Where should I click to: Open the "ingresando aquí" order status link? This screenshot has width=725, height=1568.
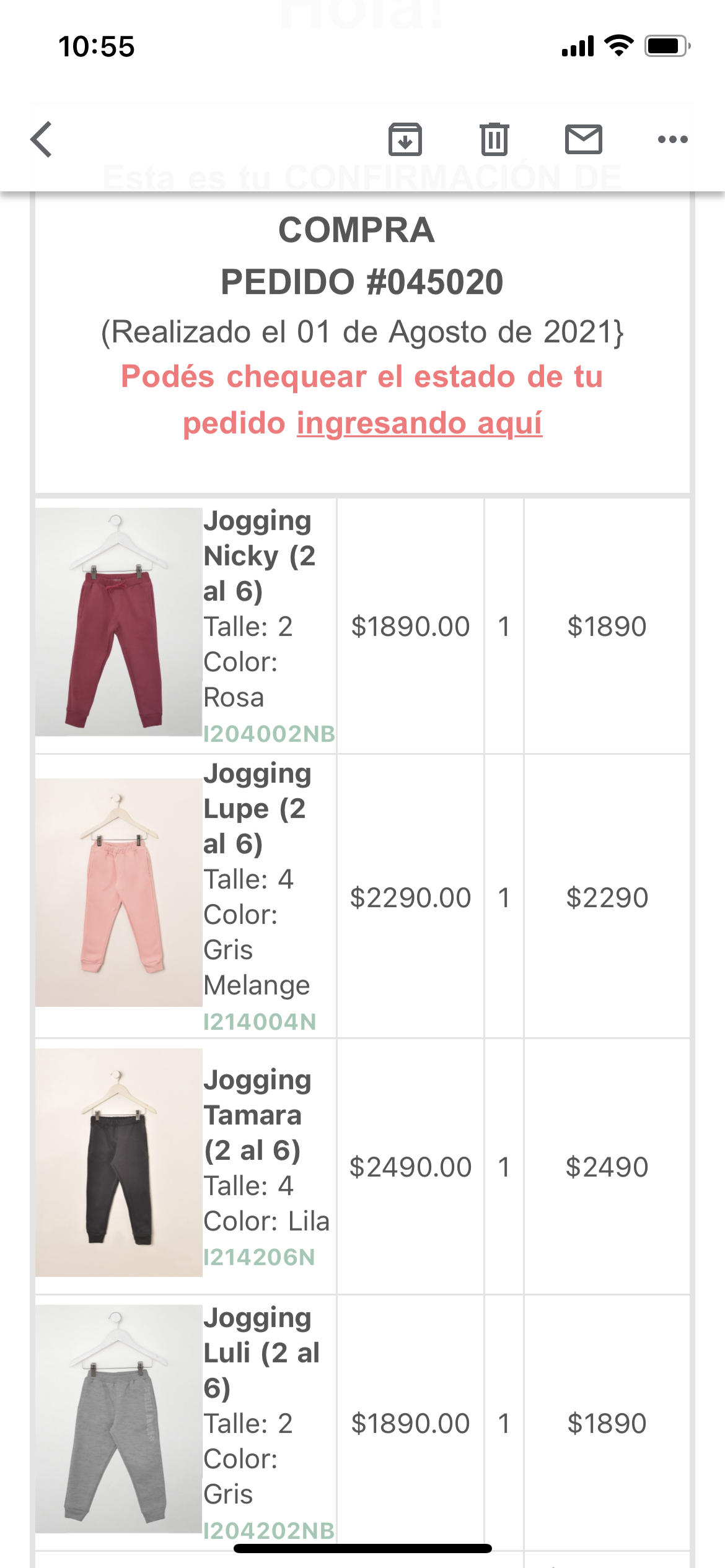click(420, 424)
